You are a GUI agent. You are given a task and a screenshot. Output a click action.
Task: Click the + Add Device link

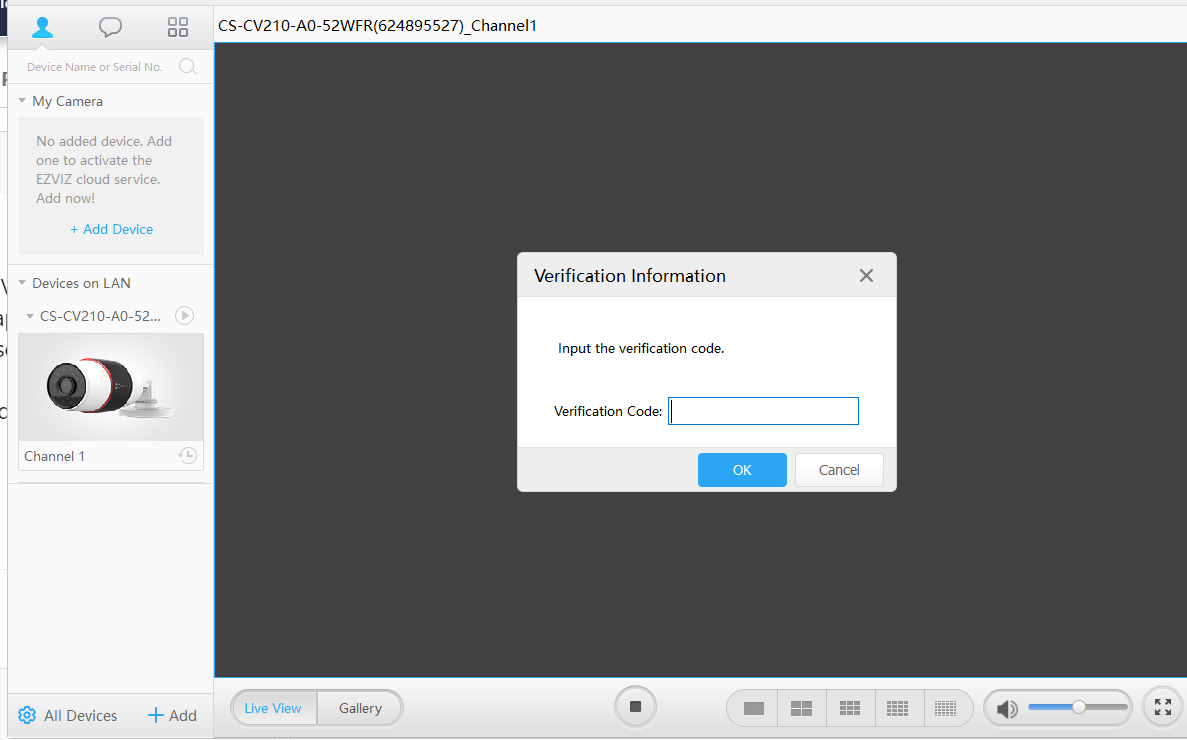coord(111,229)
